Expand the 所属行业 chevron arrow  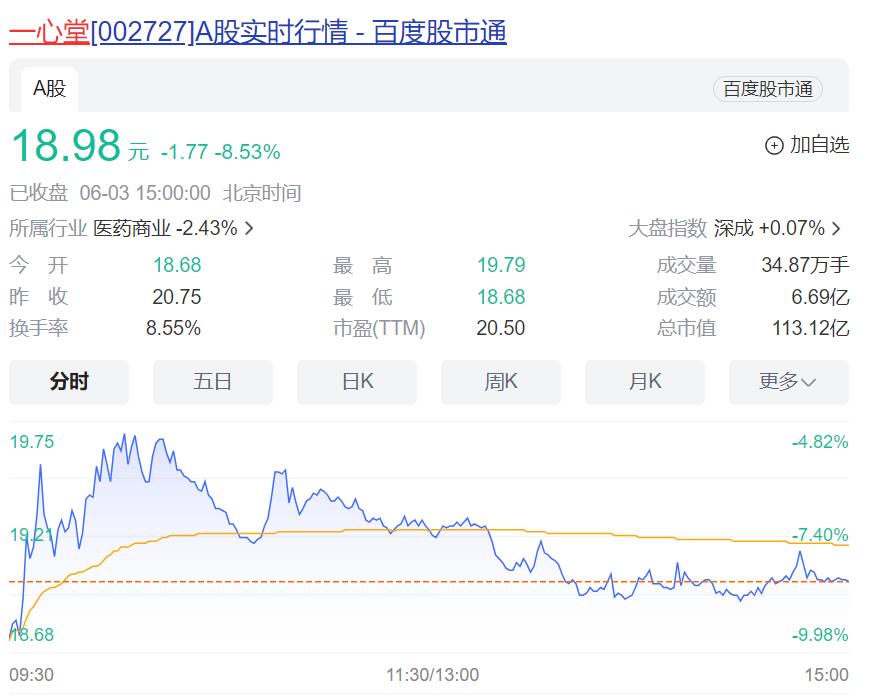(249, 228)
